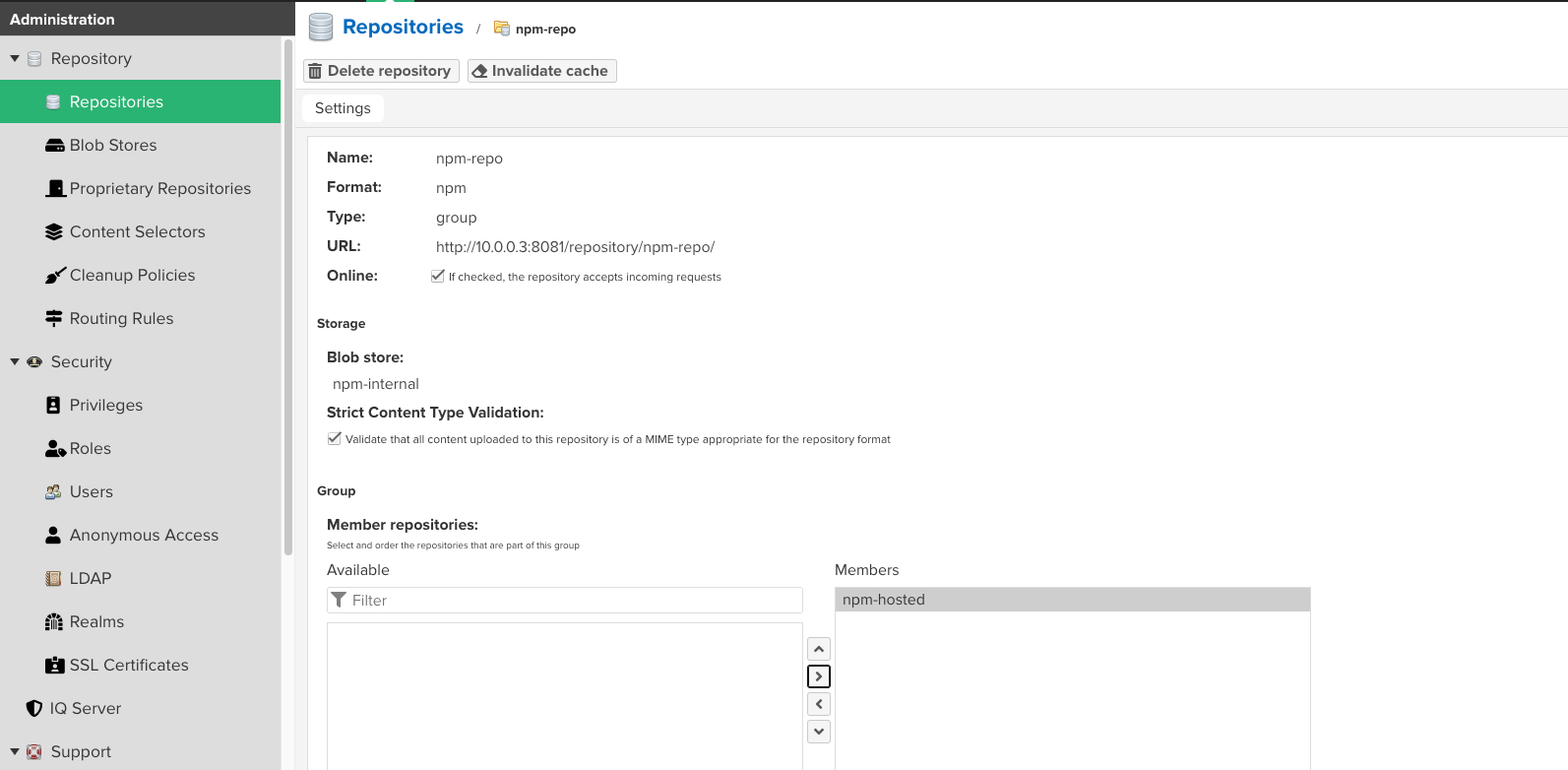Viewport: 1568px width, 770px height.
Task: Click the Administration header title
Action: [x=62, y=19]
